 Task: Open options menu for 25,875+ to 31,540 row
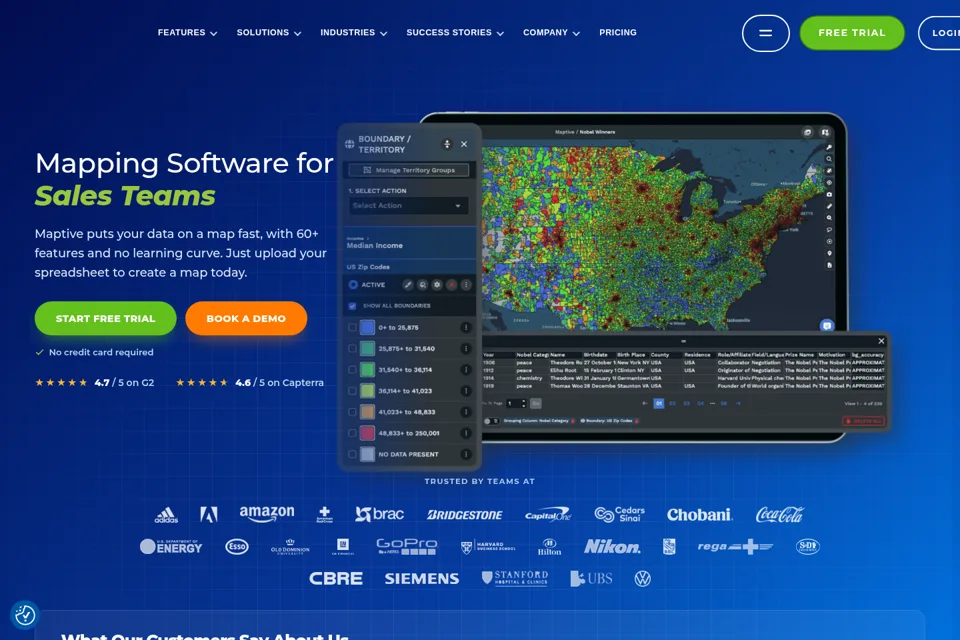coord(466,348)
